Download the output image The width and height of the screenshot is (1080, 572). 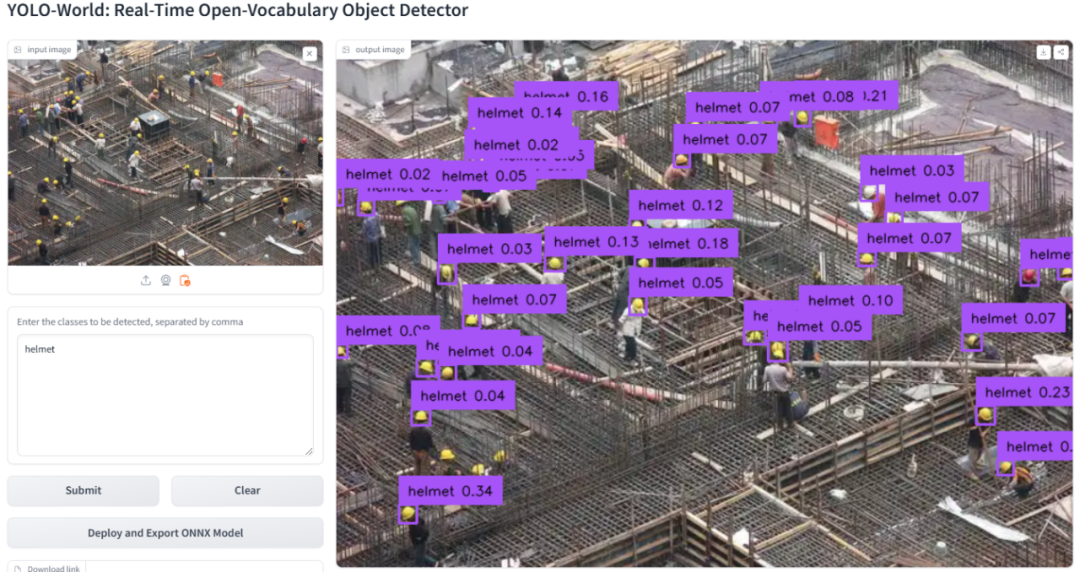[x=1043, y=52]
